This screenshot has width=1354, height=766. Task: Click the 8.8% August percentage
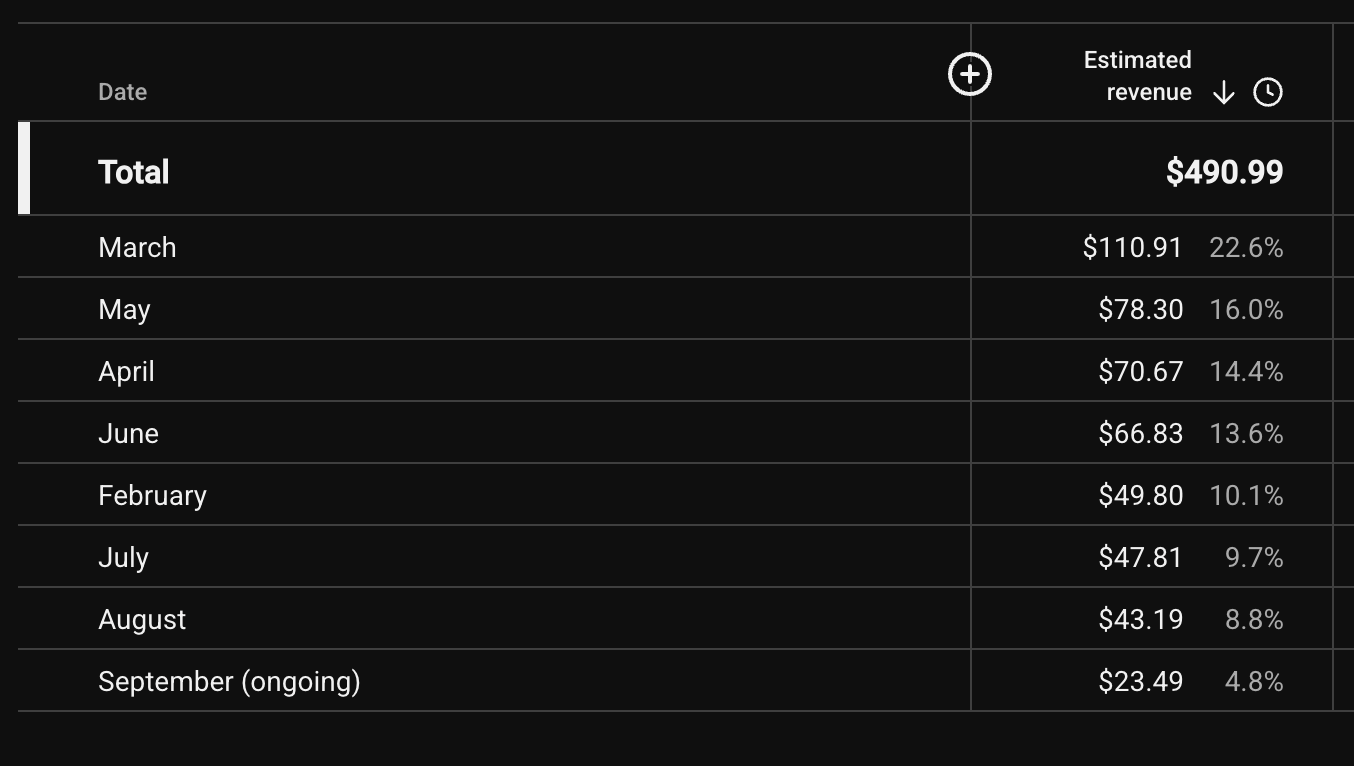click(1254, 619)
